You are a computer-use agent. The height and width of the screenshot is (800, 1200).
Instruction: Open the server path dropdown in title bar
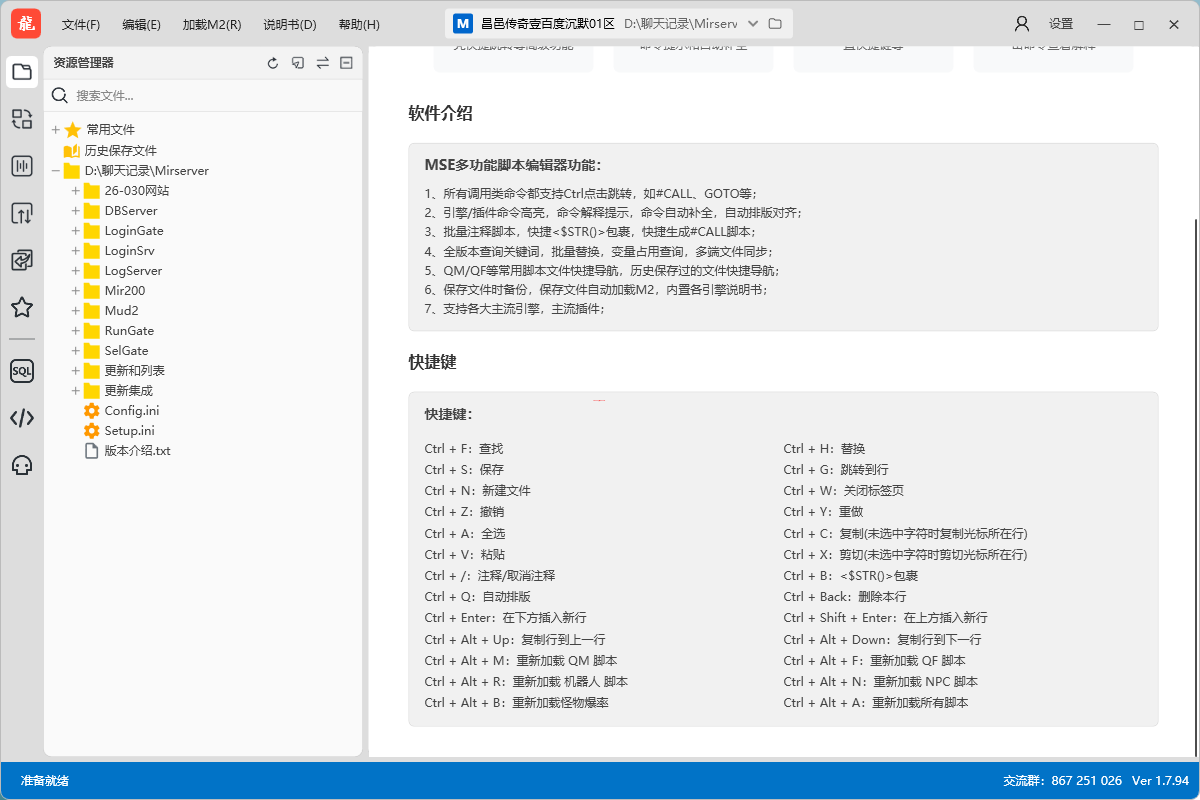click(x=751, y=23)
